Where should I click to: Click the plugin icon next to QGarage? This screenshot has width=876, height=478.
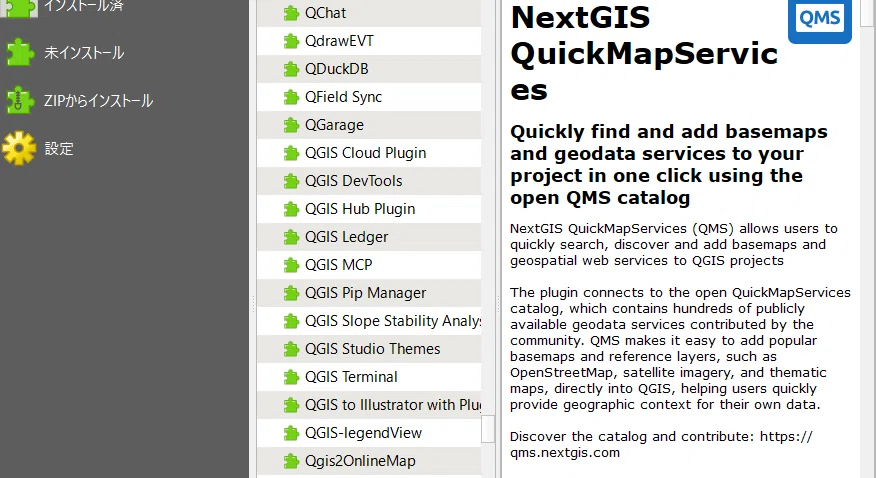(x=291, y=125)
